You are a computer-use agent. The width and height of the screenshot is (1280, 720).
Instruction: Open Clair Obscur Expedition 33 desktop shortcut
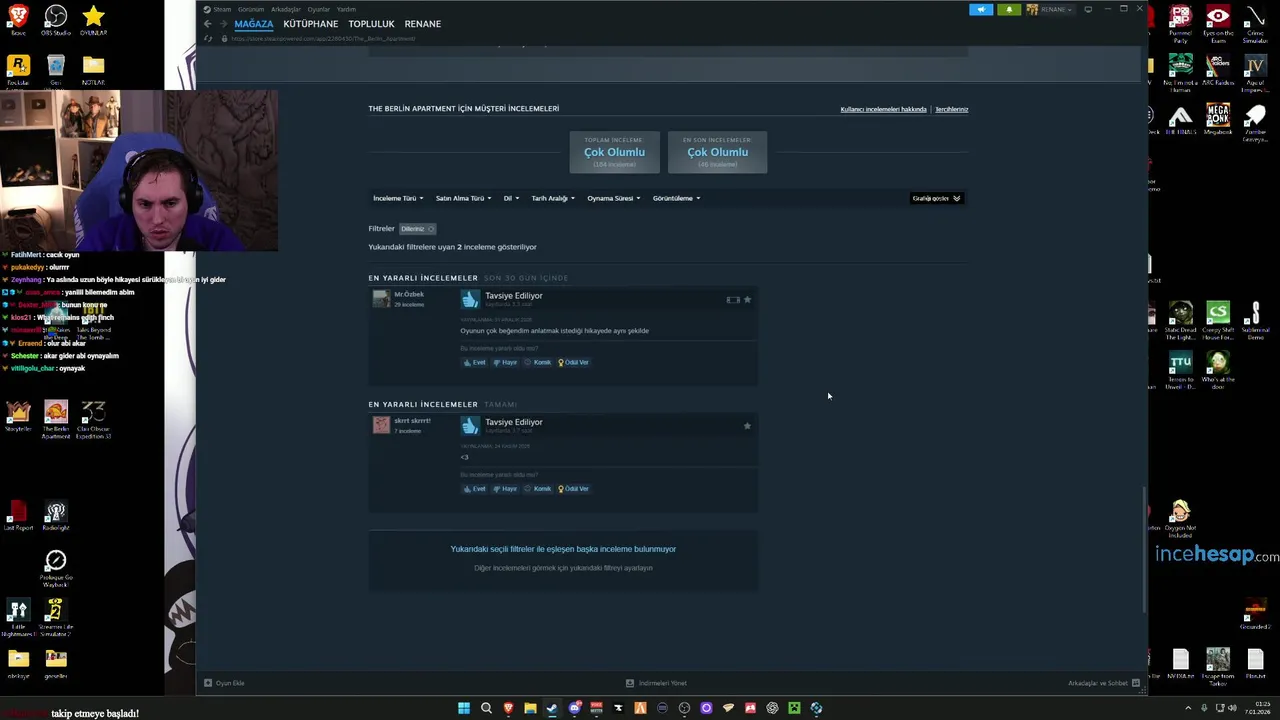[93, 419]
